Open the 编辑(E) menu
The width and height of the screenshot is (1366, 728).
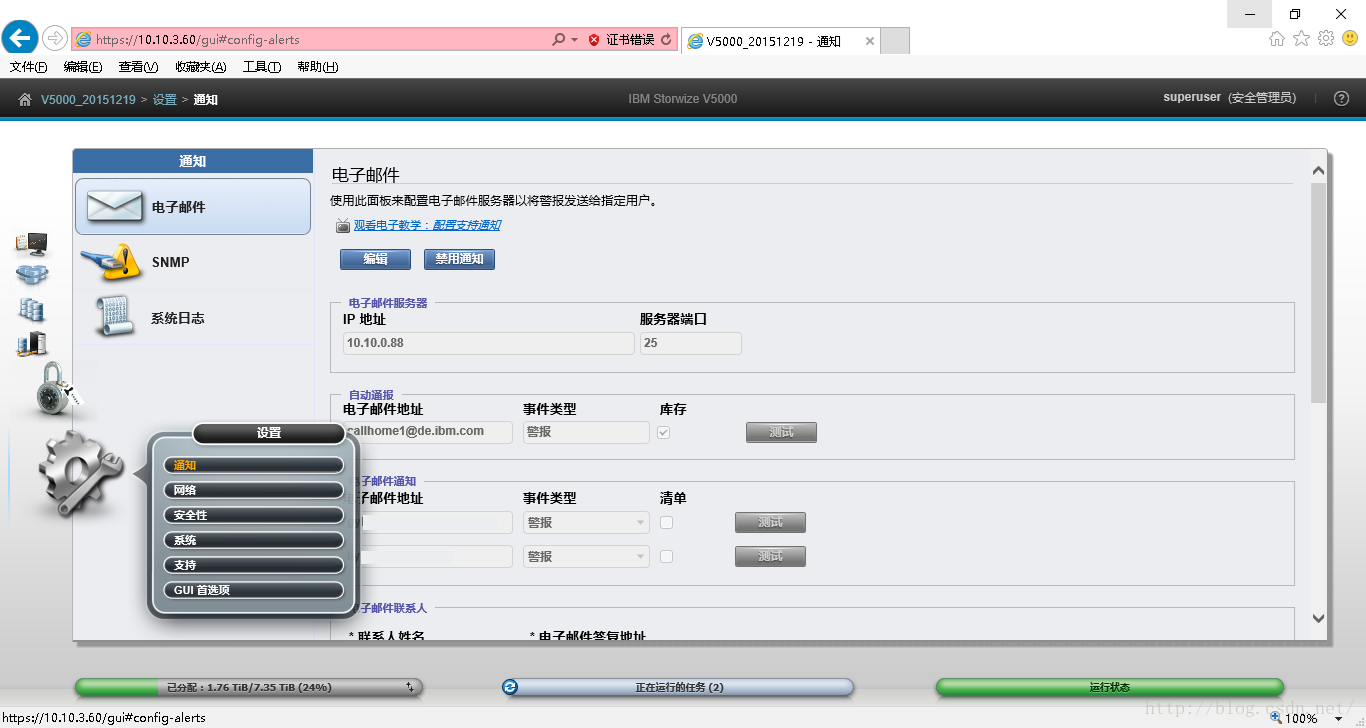point(83,67)
